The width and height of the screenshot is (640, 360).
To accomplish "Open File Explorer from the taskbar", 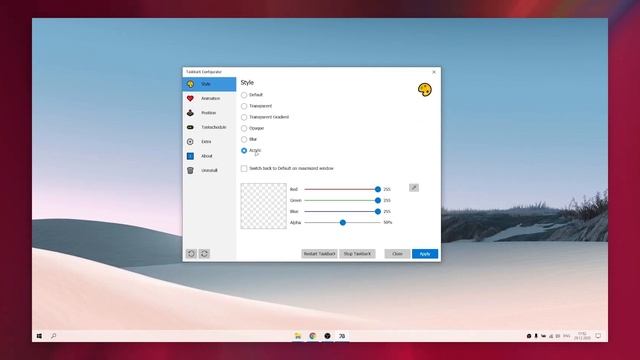I will pyautogui.click(x=298, y=336).
